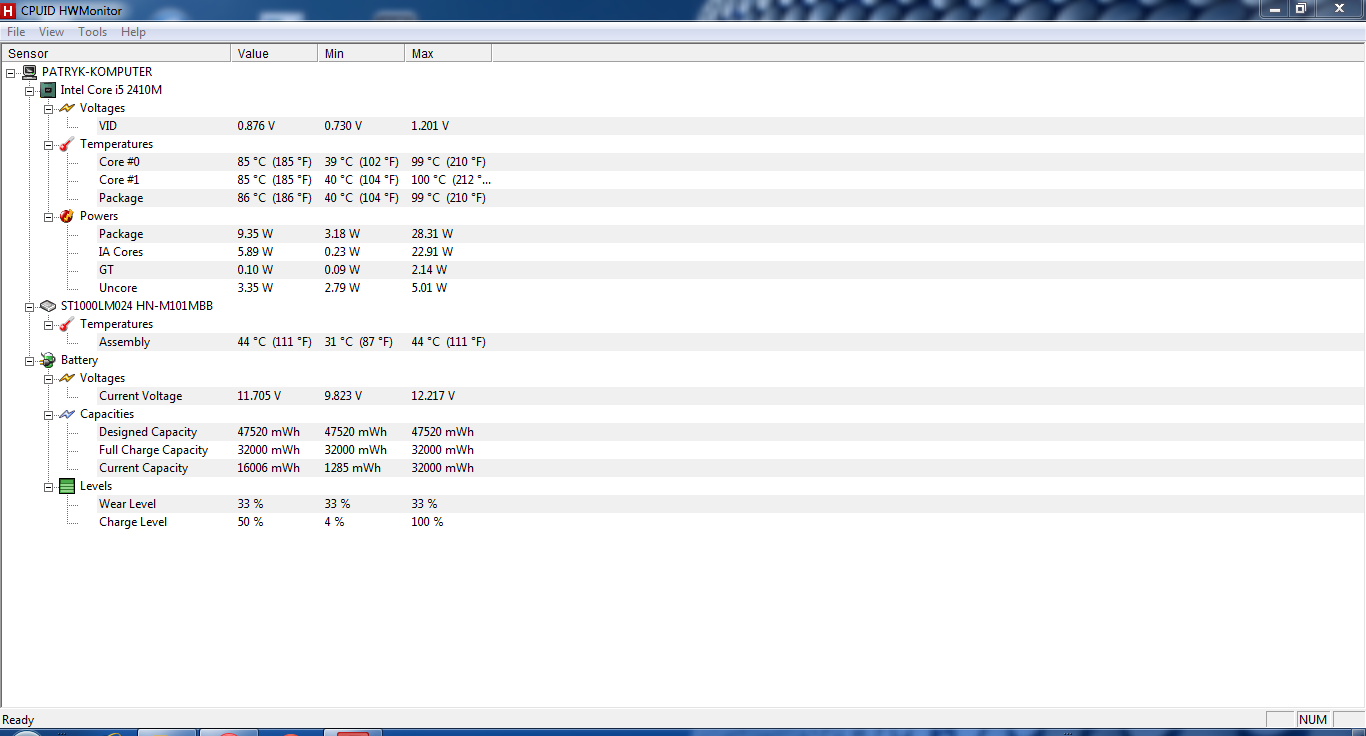Screen dimensions: 1366x736
Task: Click the HWMonitor app icon in title bar
Action: [x=9, y=9]
